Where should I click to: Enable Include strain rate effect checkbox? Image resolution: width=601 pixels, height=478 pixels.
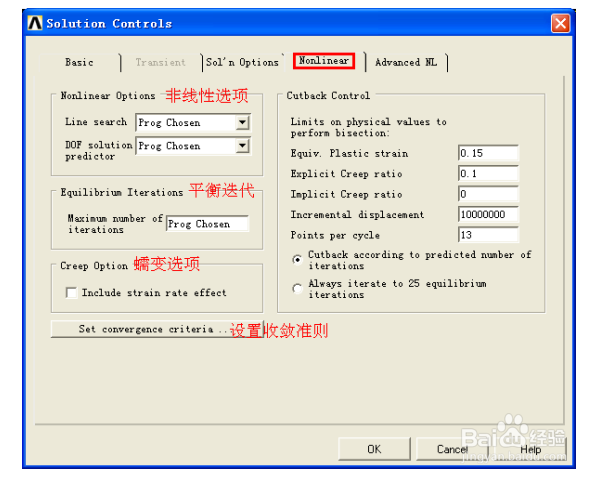[x=71, y=293]
